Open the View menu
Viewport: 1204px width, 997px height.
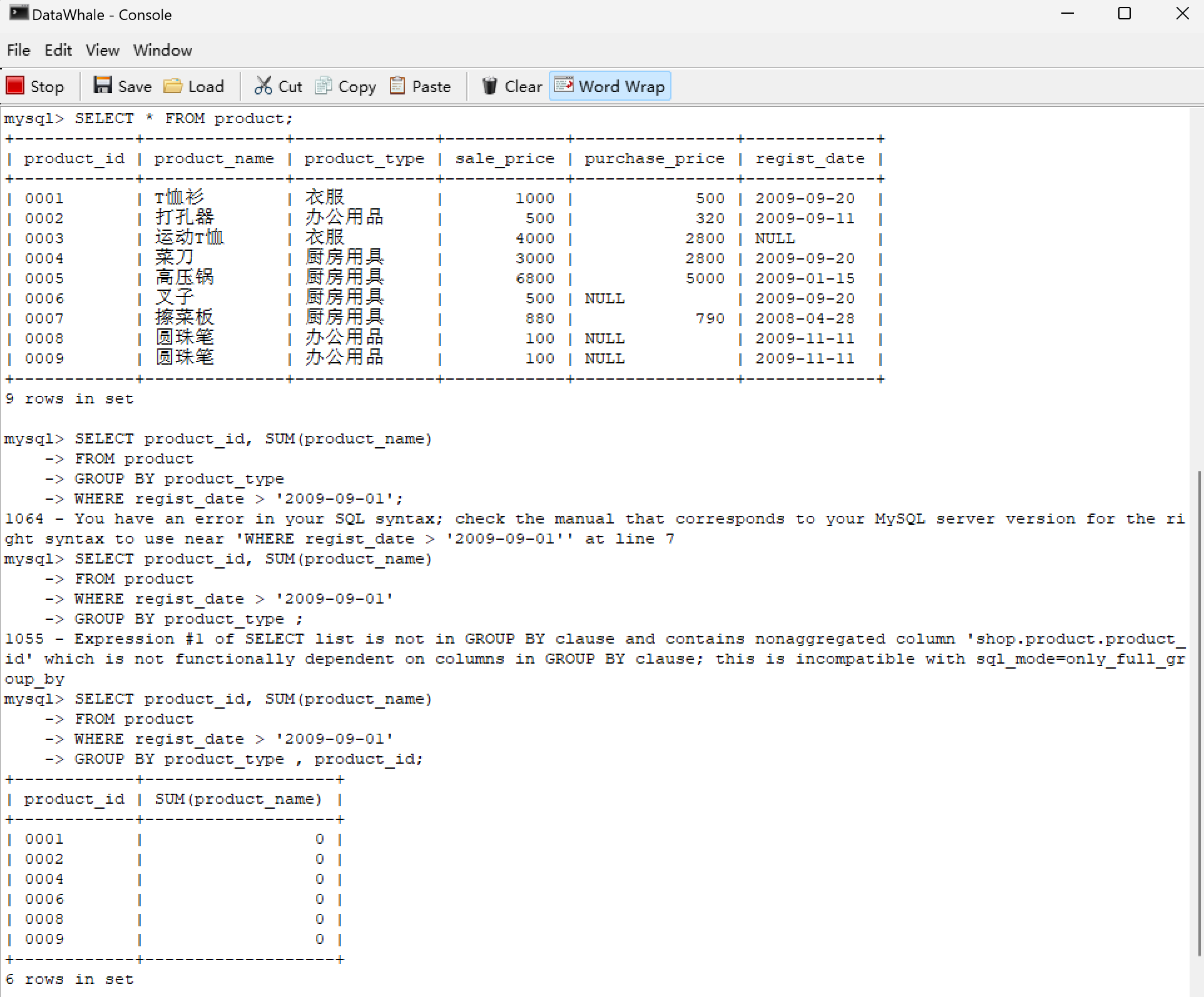(x=103, y=50)
